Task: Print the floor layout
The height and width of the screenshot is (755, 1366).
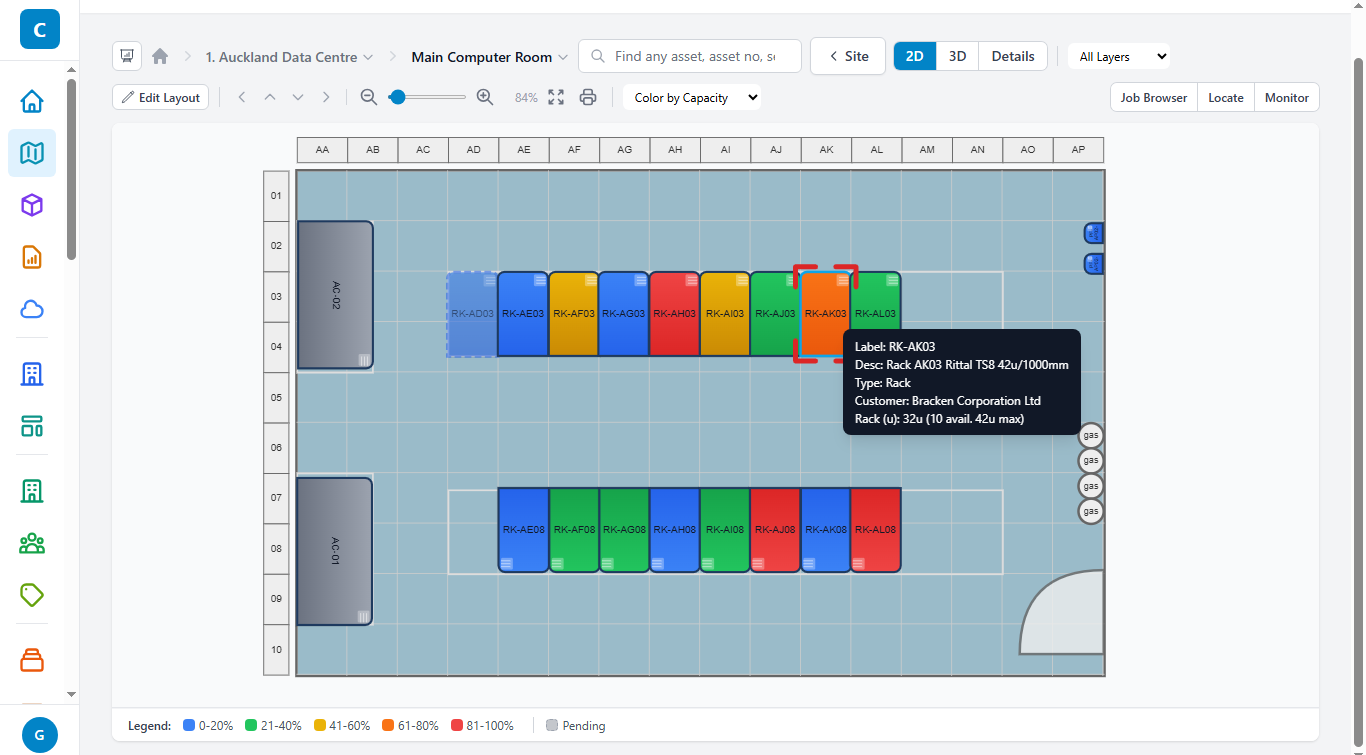Action: point(588,97)
